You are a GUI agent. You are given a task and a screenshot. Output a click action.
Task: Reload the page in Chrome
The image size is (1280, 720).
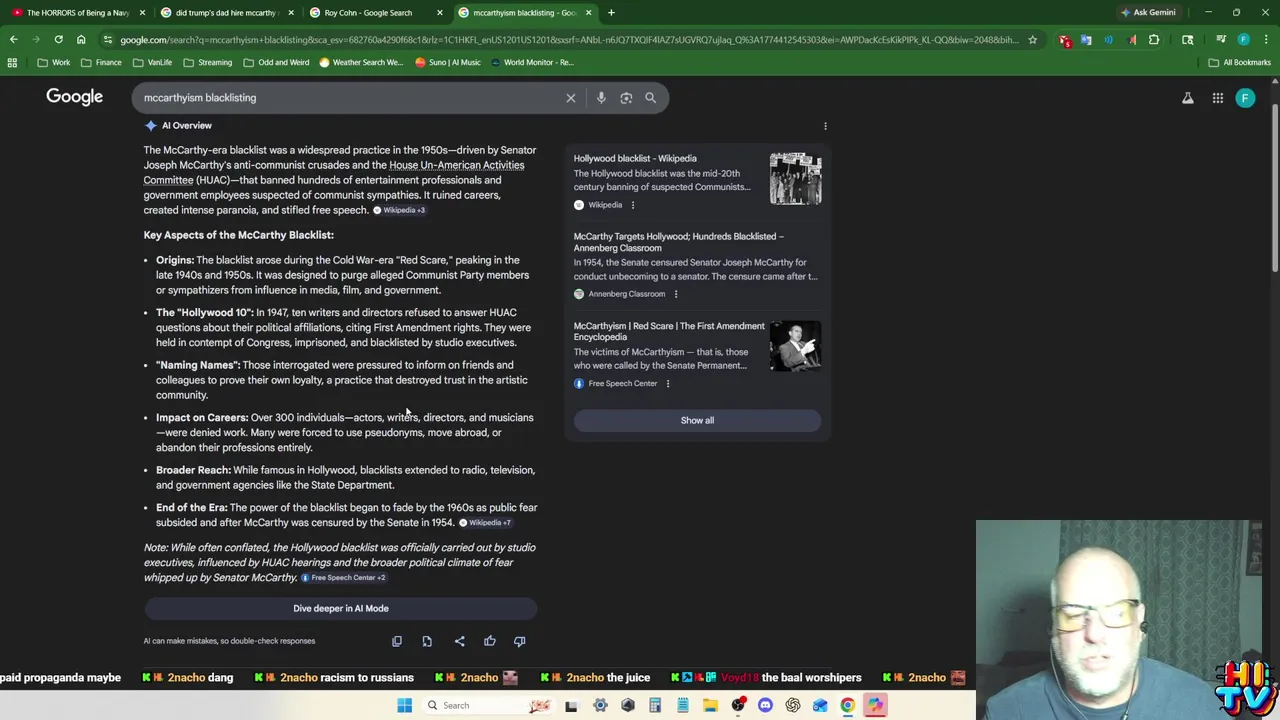click(58, 40)
